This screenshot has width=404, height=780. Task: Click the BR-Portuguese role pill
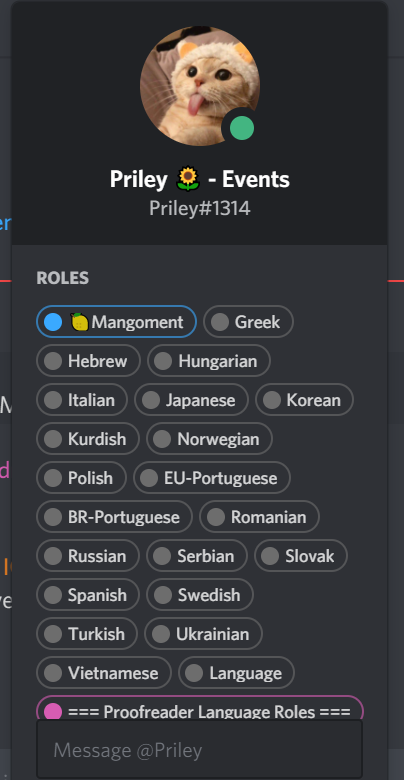click(x=114, y=517)
